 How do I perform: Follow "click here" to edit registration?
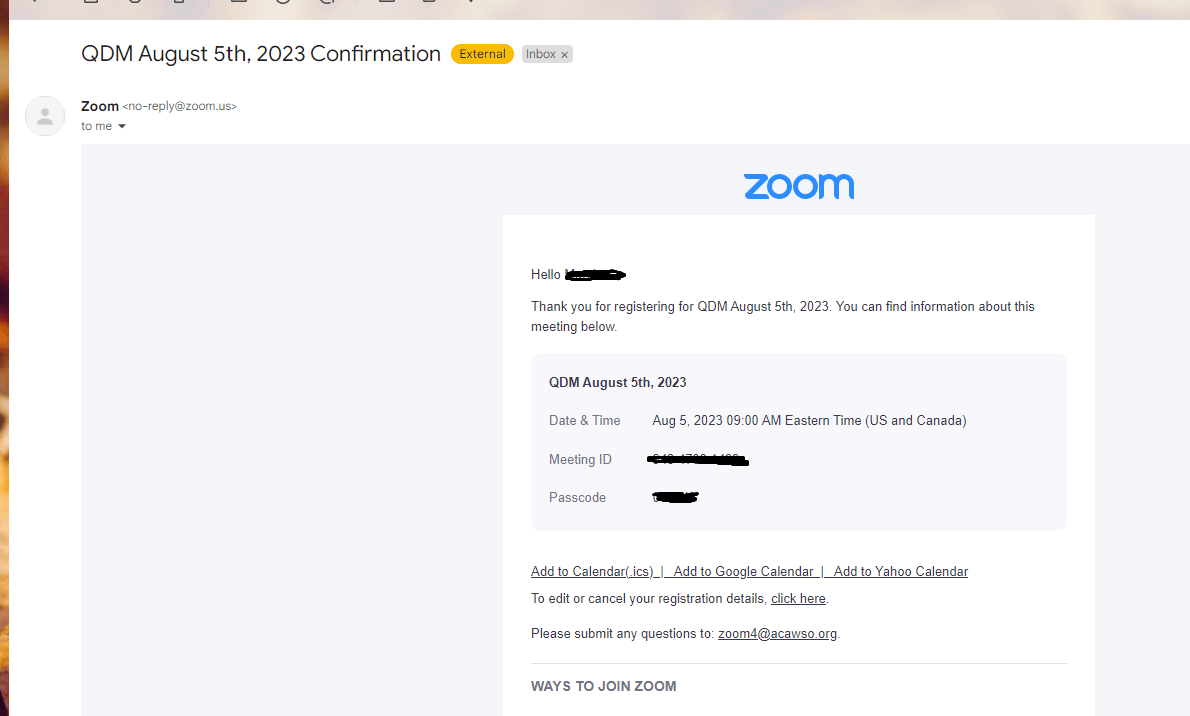point(798,599)
